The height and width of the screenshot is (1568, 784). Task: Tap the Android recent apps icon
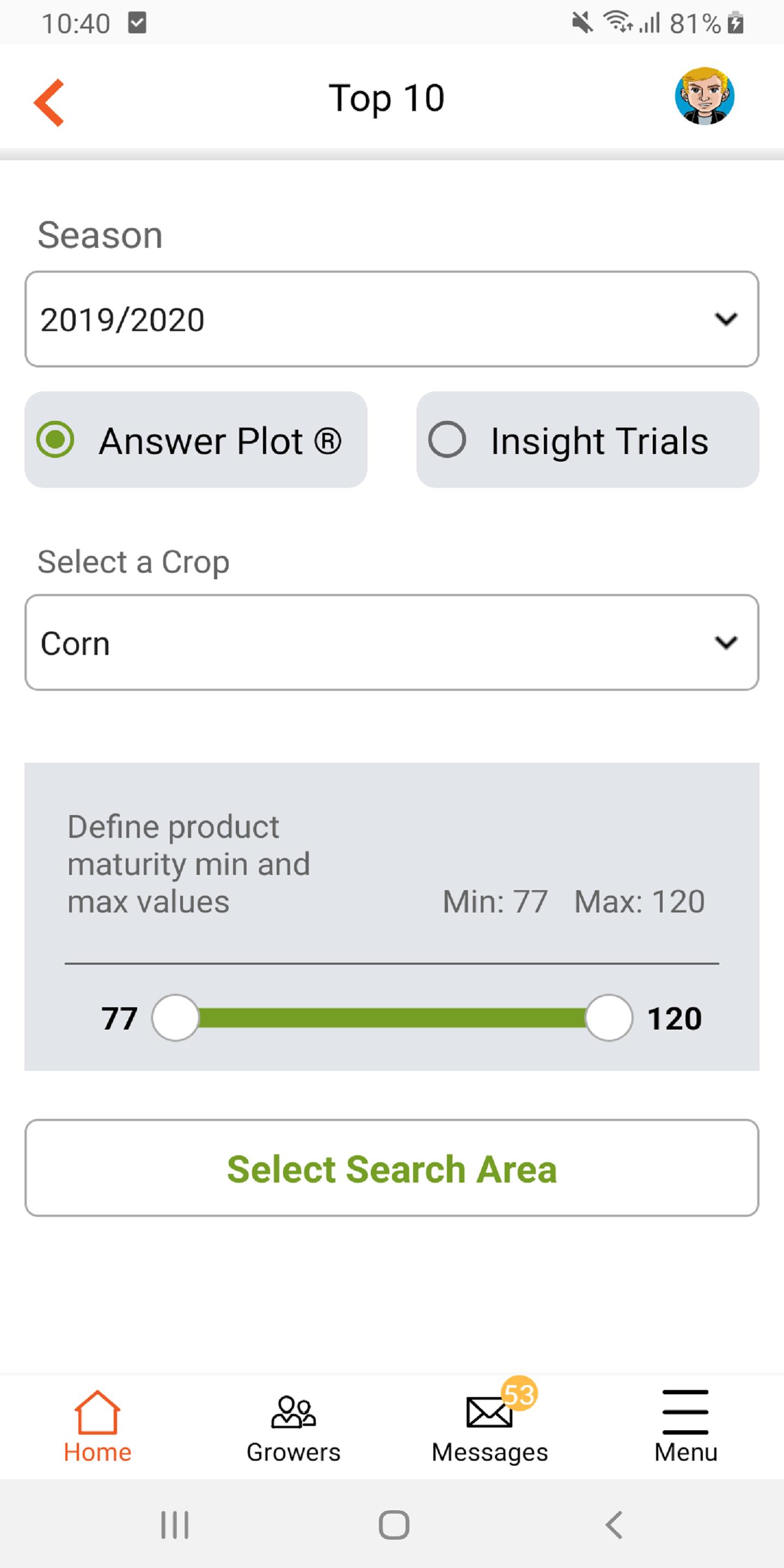175,1525
